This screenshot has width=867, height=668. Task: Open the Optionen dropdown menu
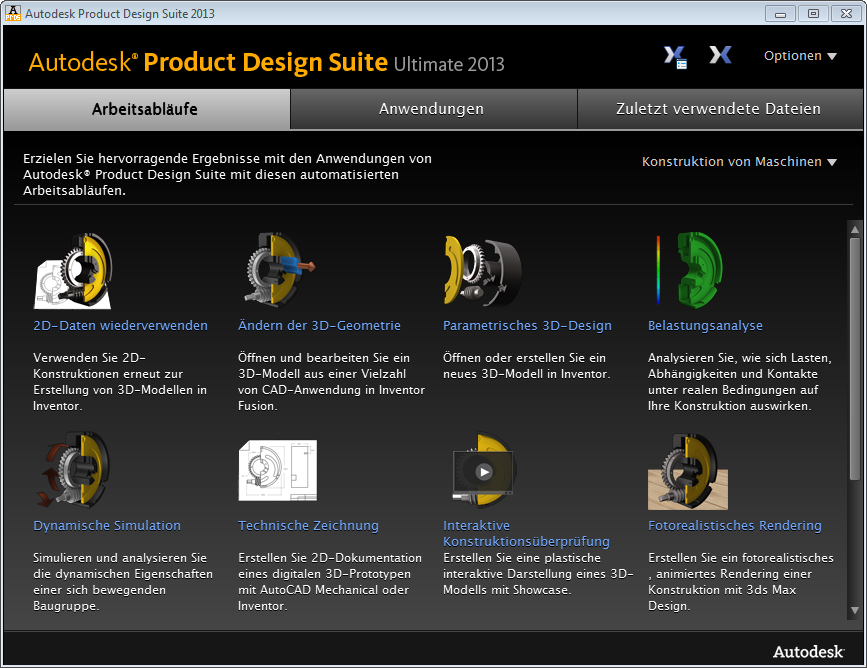pyautogui.click(x=800, y=56)
